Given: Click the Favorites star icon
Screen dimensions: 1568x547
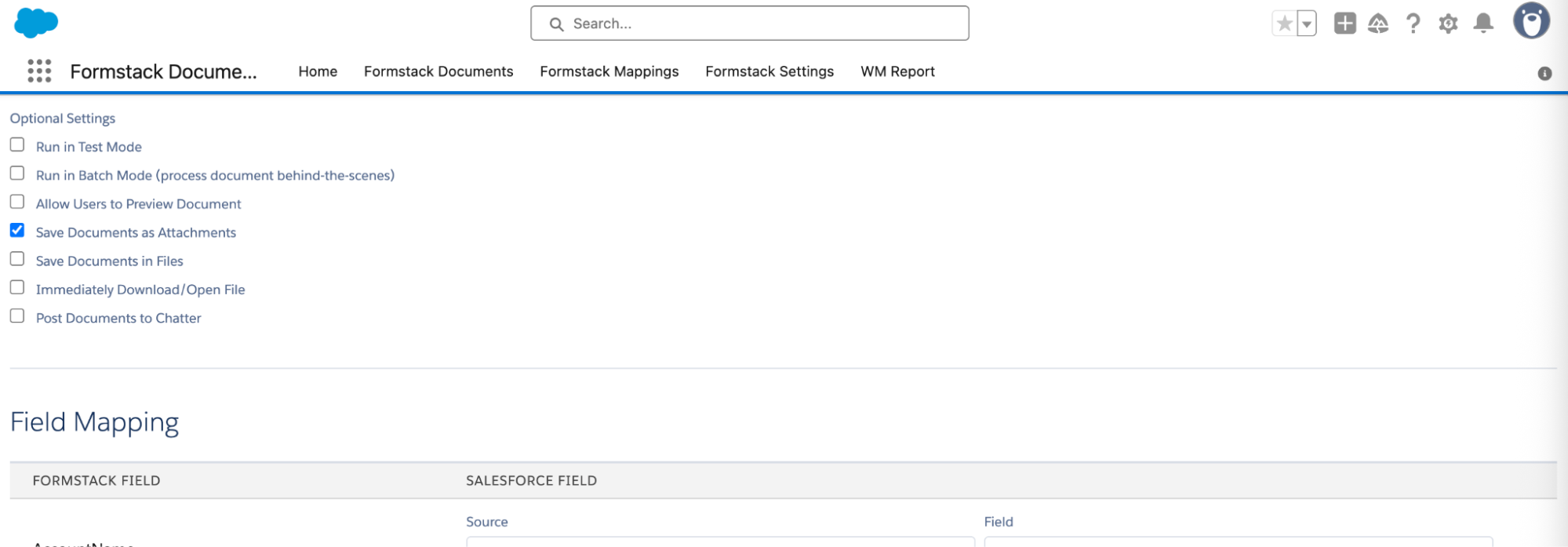Looking at the screenshot, I should 1284,24.
